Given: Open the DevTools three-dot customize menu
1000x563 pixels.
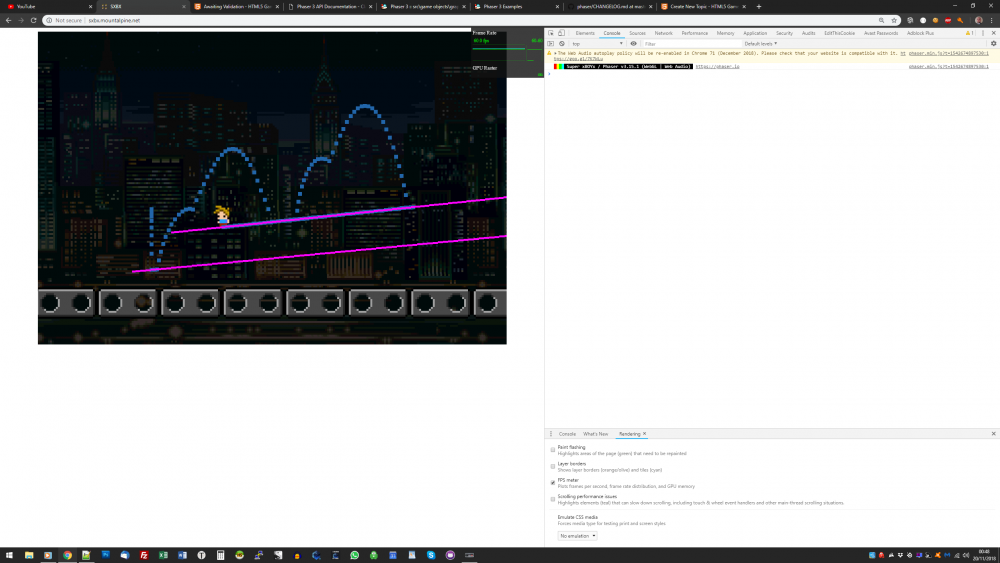Looking at the screenshot, I should click(983, 33).
